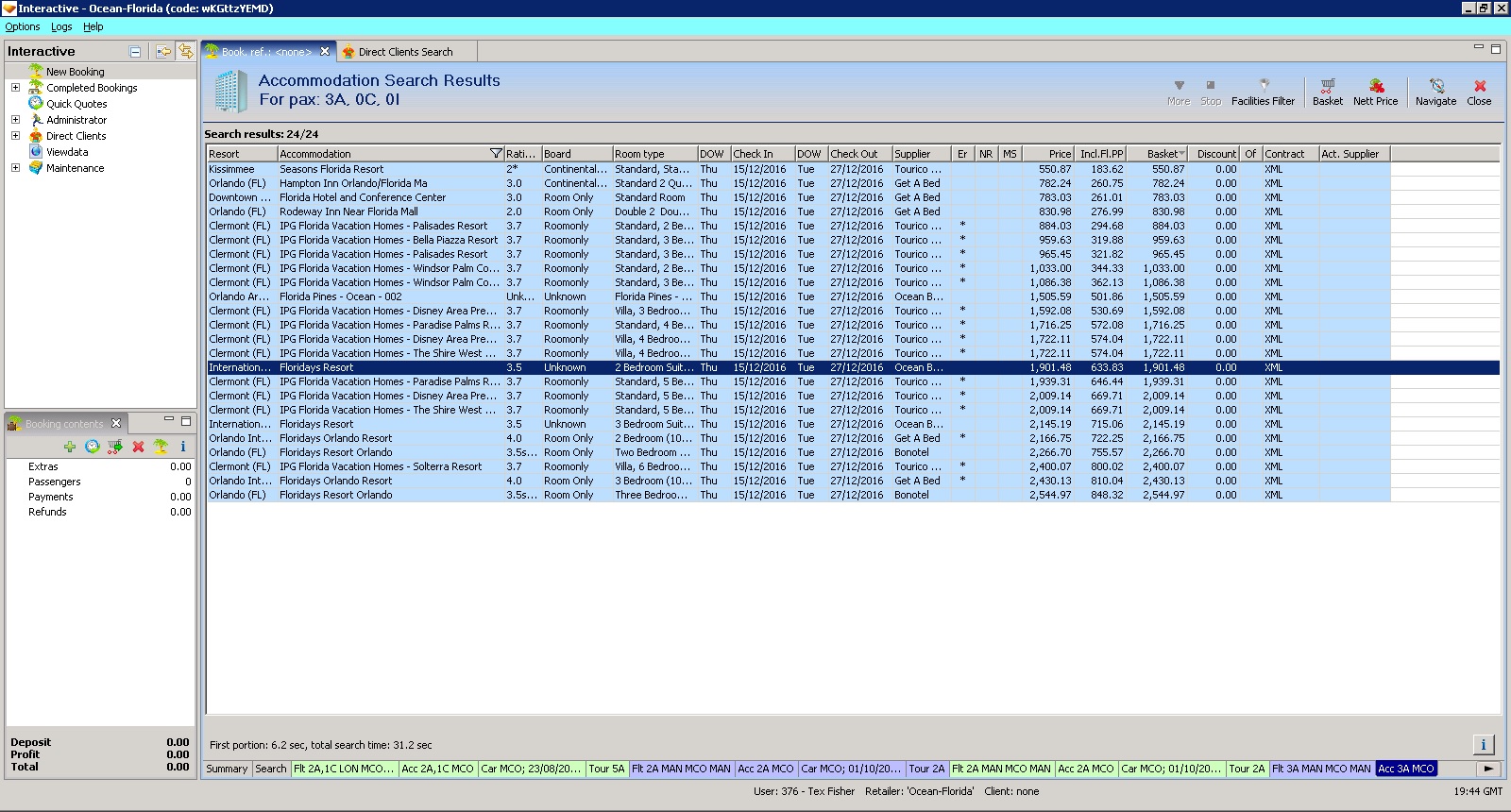The height and width of the screenshot is (812, 1511).
Task: Click blue info icon in Booking contents
Action: point(183,447)
